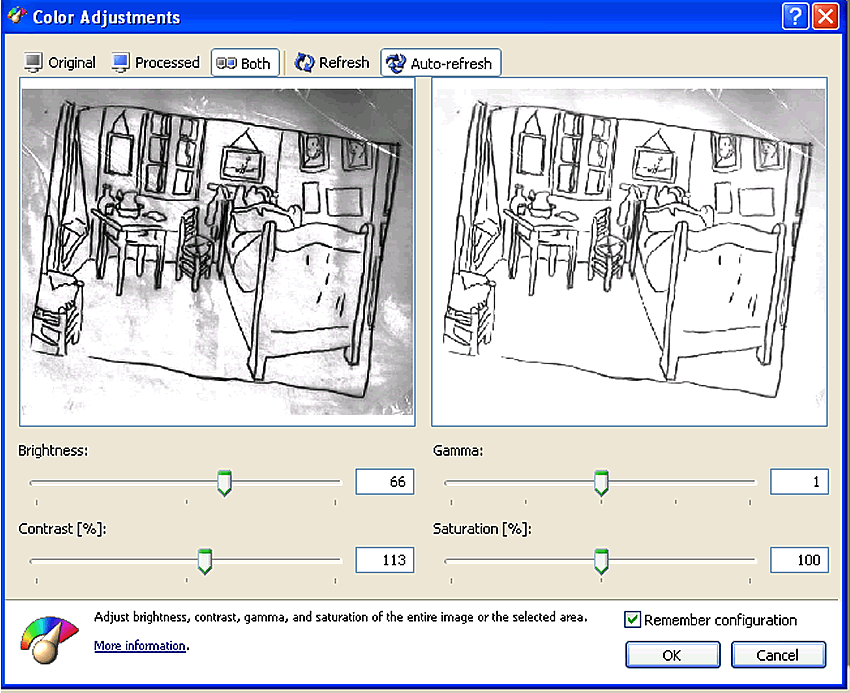
Task: Click the Color Adjustments title bar app icon
Action: (17, 15)
